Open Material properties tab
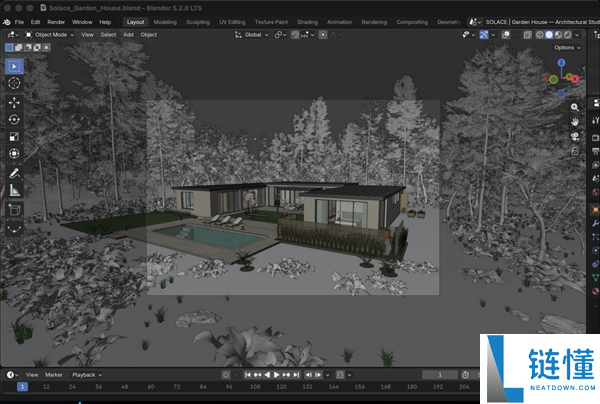This screenshot has width=600, height=404. pyautogui.click(x=595, y=291)
